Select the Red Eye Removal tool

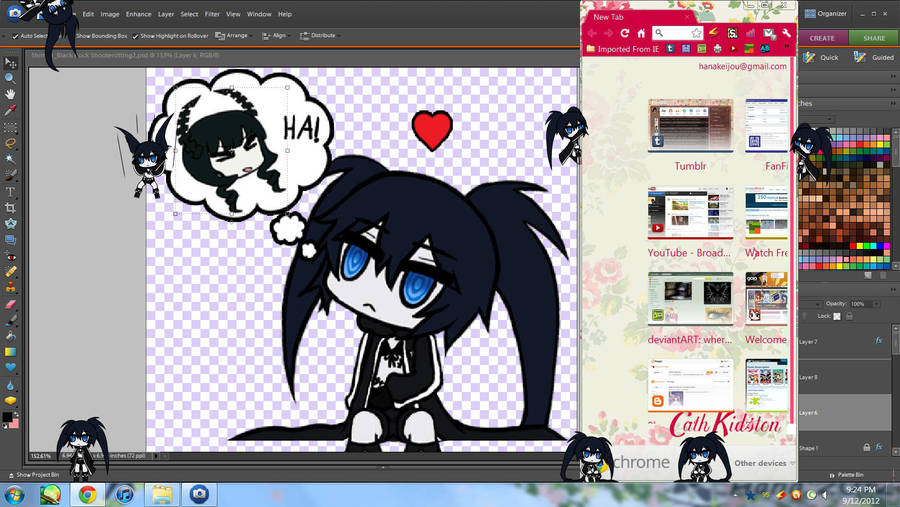pos(10,257)
